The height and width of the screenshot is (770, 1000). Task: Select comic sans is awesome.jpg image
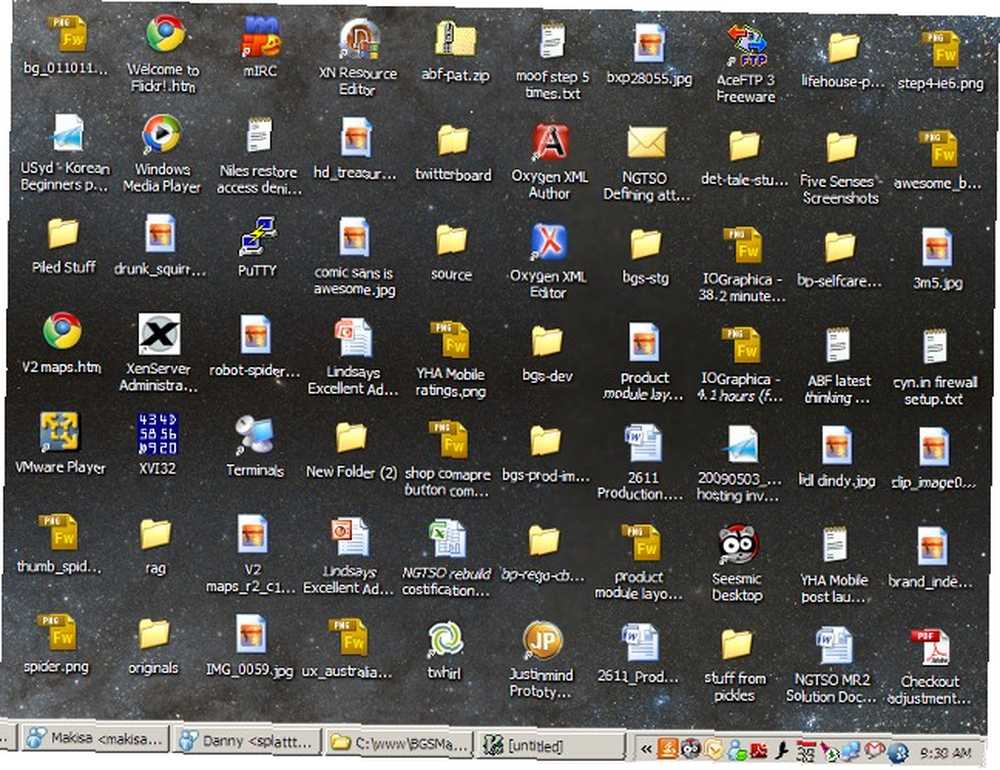(x=354, y=238)
